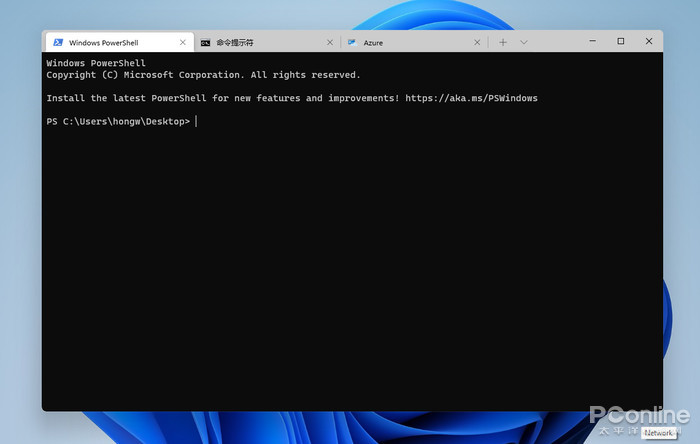The width and height of the screenshot is (700, 444).
Task: Click the Azure cloud shell tab icon
Action: (352, 42)
